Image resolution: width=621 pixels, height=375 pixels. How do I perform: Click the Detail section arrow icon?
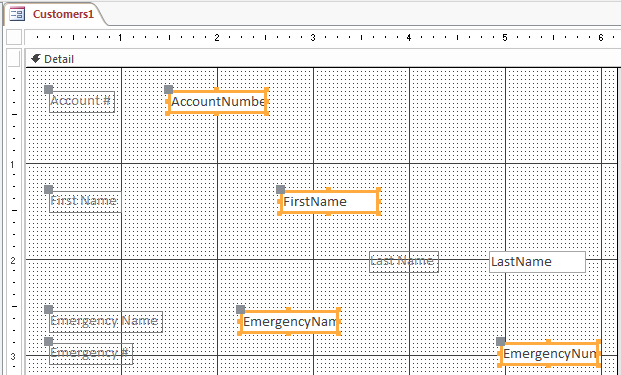[x=36, y=59]
